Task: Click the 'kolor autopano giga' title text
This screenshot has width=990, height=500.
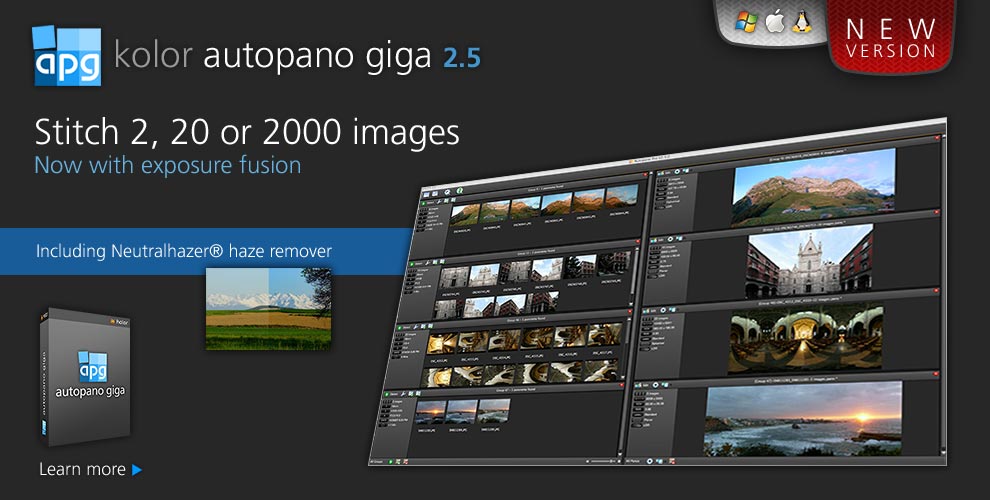Action: [273, 55]
